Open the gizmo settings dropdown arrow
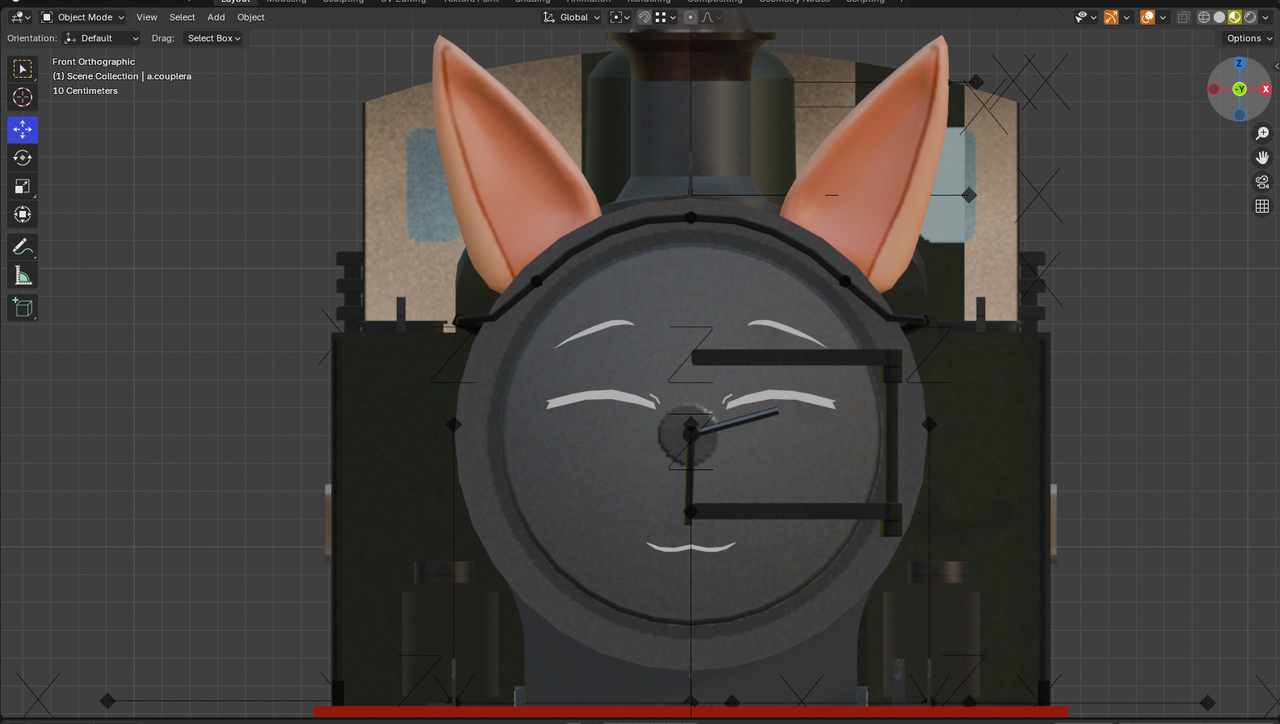 point(1126,17)
